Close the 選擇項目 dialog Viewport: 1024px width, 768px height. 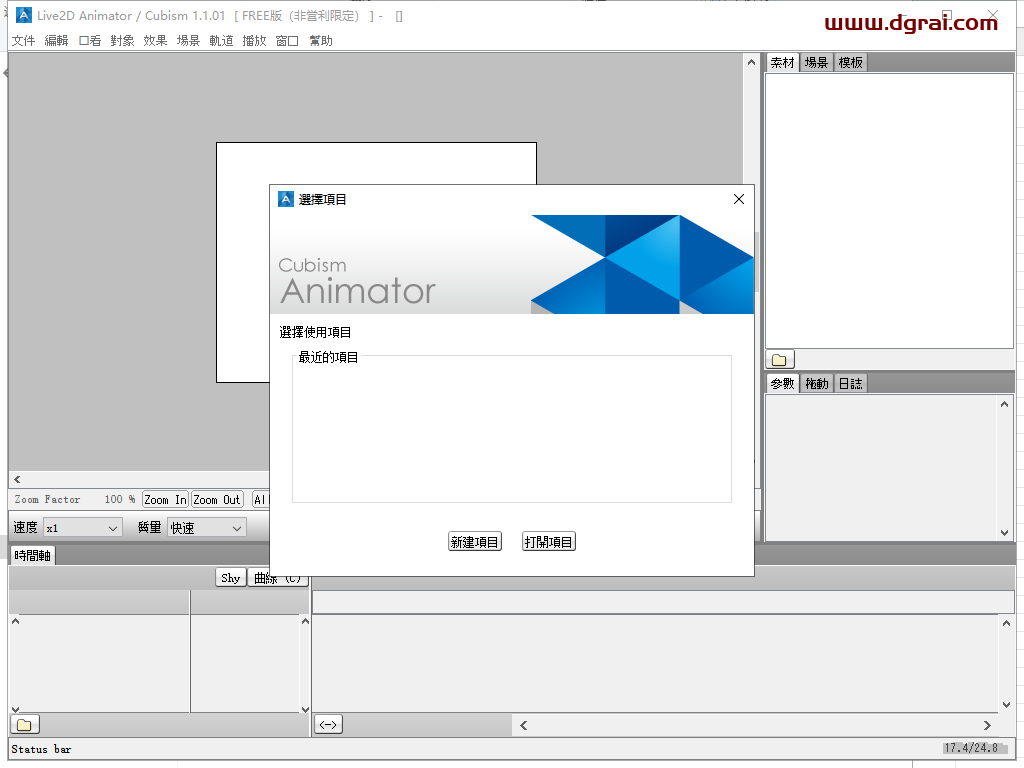[x=739, y=199]
